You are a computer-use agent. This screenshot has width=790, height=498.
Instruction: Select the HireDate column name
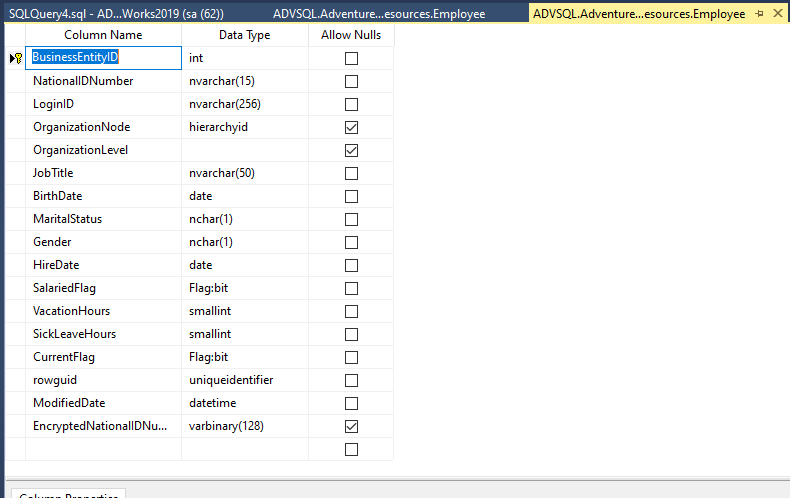[103, 265]
